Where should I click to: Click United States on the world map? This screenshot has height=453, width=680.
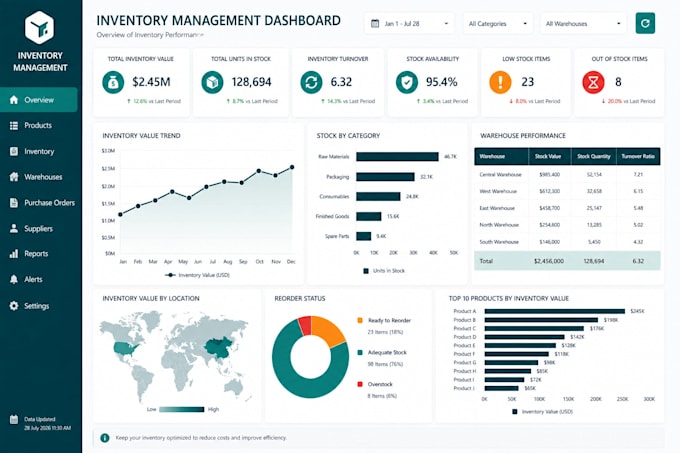pyautogui.click(x=126, y=349)
